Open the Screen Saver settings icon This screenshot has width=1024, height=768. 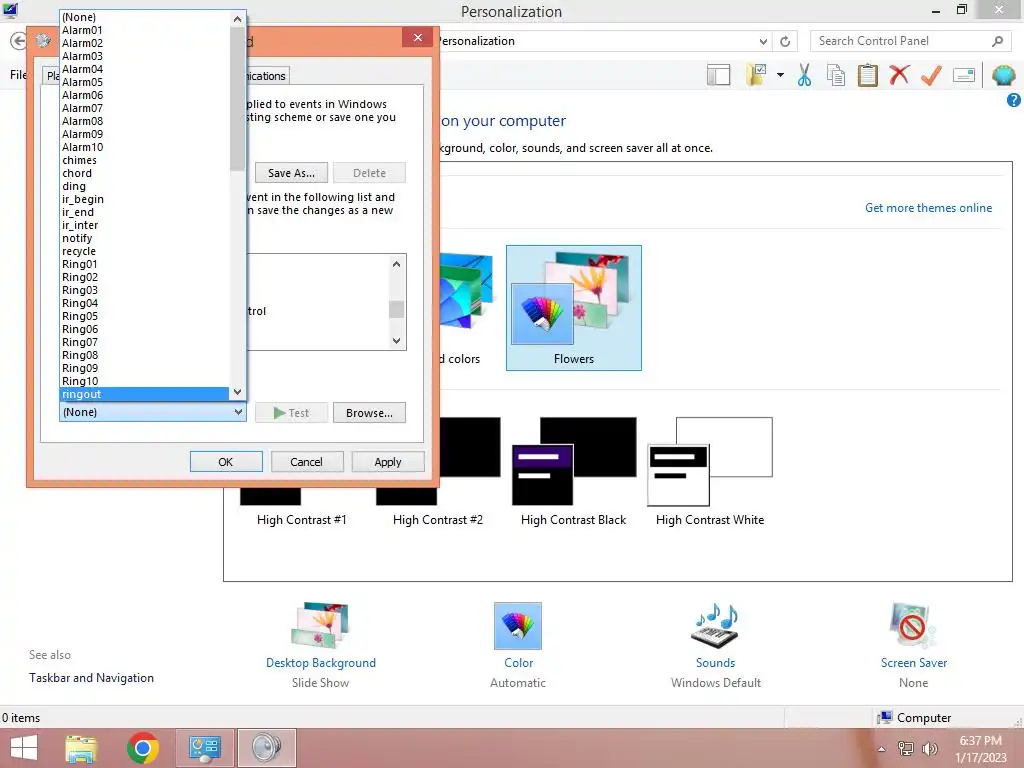[x=913, y=626]
